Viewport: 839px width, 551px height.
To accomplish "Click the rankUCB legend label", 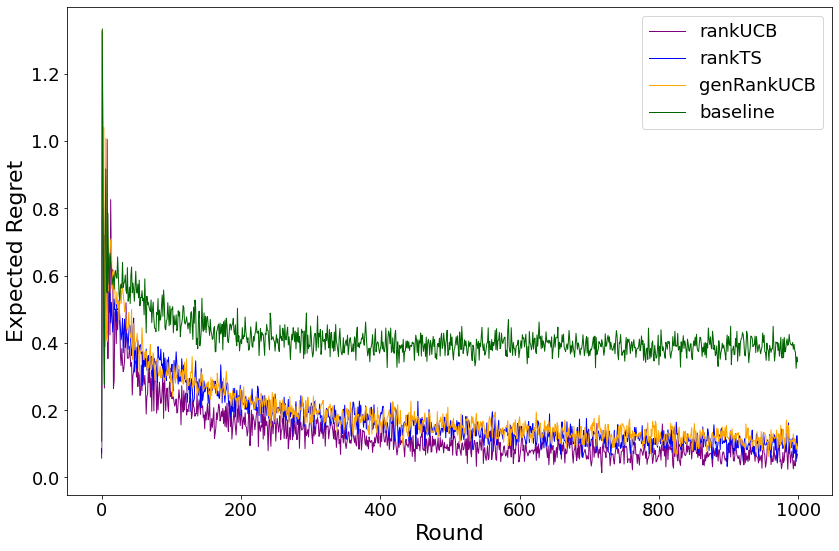I will [738, 31].
